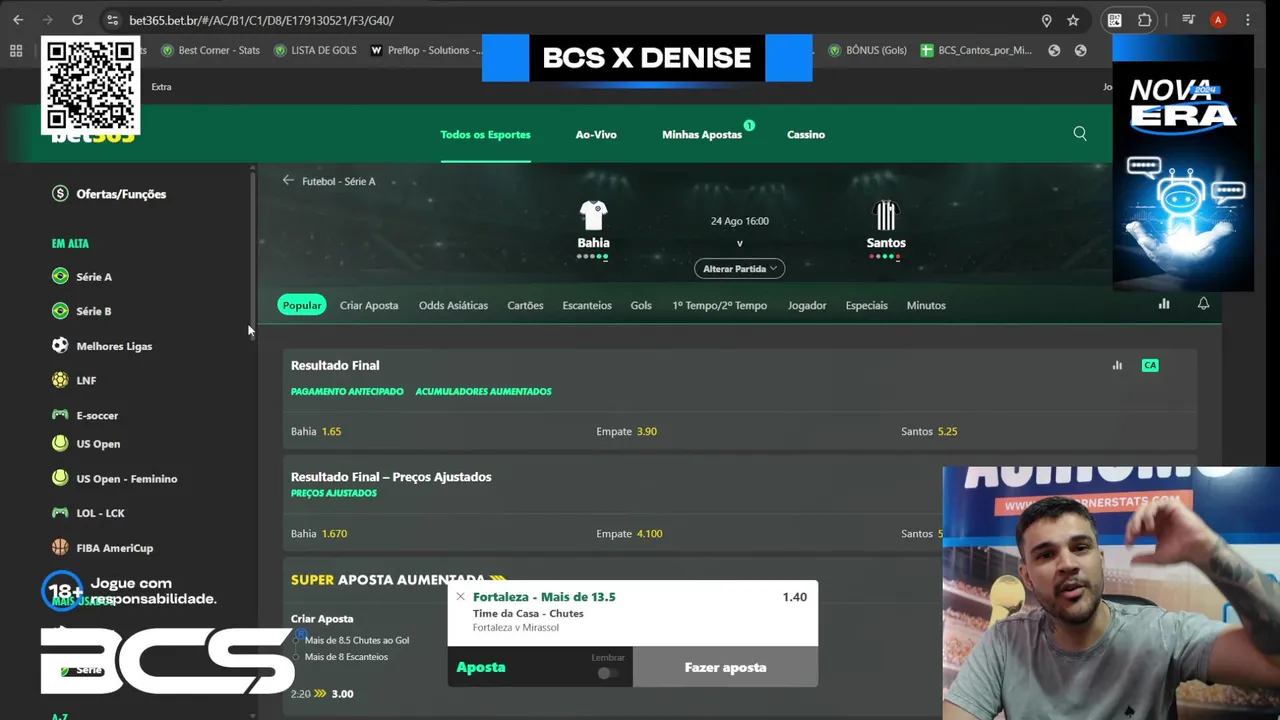The image size is (1280, 720).
Task: Click the CA badge on Resultado Final
Action: coord(1150,365)
